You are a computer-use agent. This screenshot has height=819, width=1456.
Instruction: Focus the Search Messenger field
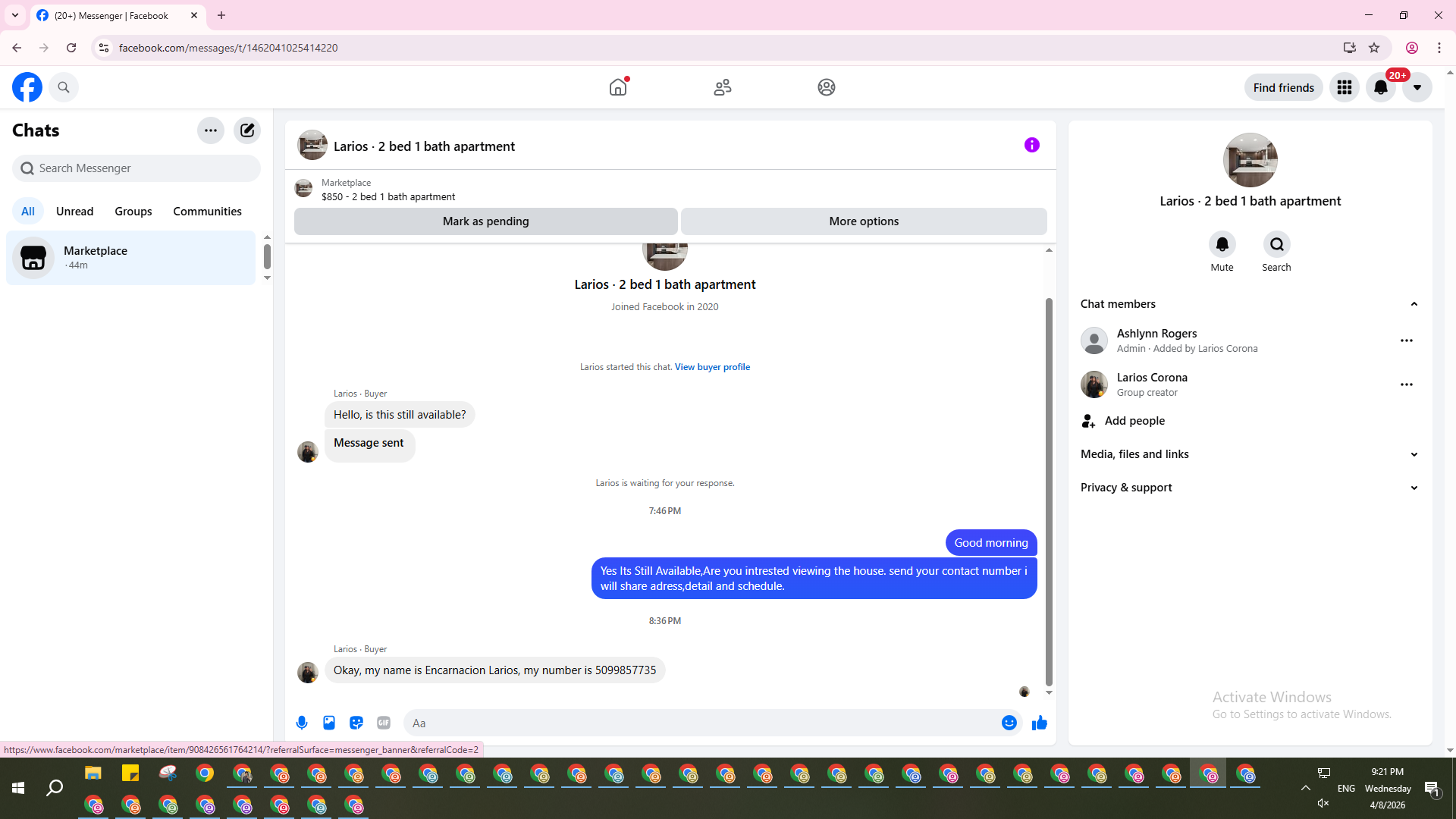(136, 168)
